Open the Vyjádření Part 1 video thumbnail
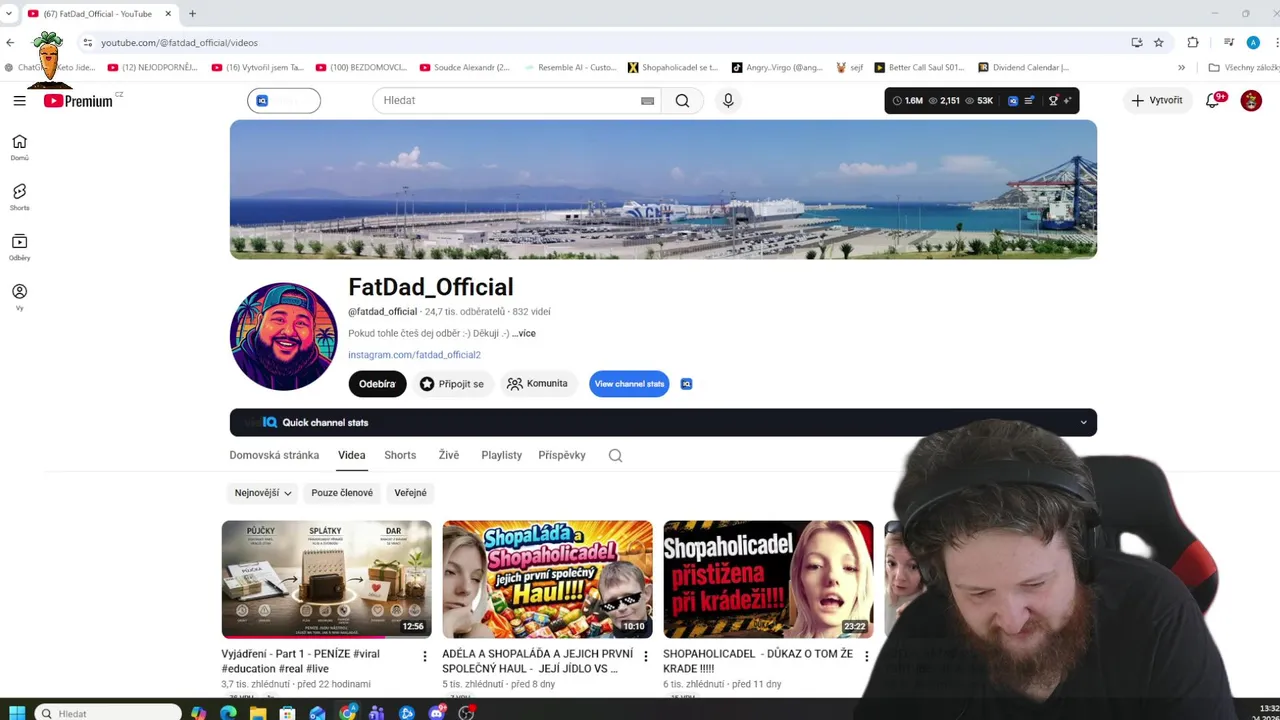Image resolution: width=1280 pixels, height=720 pixels. 326,579
